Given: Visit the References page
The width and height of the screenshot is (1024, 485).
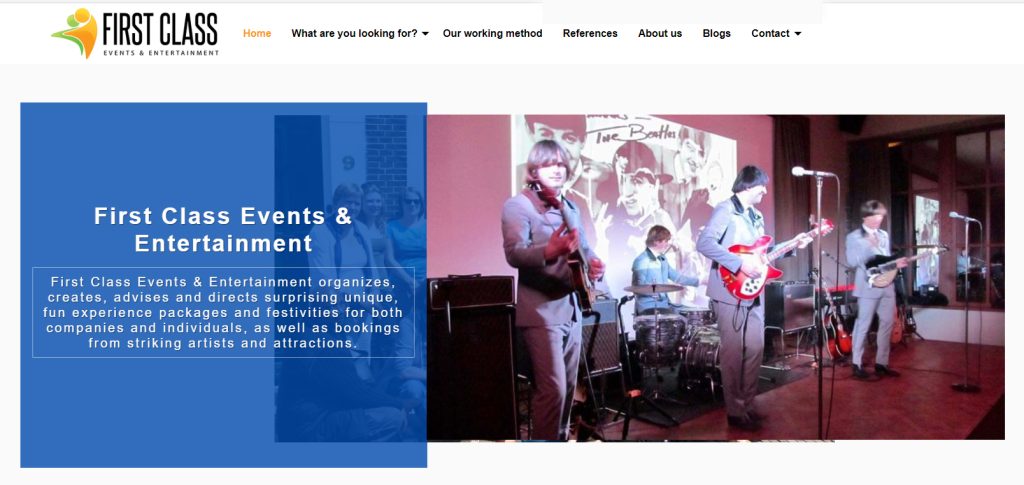Looking at the screenshot, I should [x=590, y=33].
